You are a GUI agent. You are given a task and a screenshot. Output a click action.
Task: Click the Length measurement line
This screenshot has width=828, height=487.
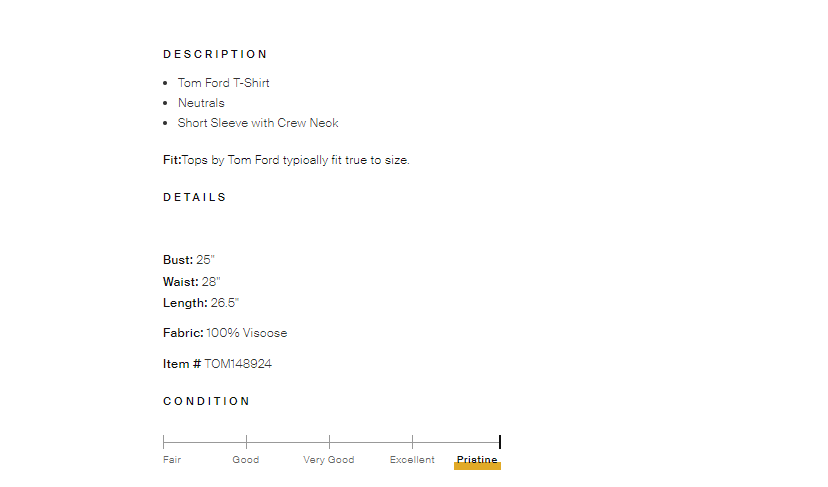point(201,303)
